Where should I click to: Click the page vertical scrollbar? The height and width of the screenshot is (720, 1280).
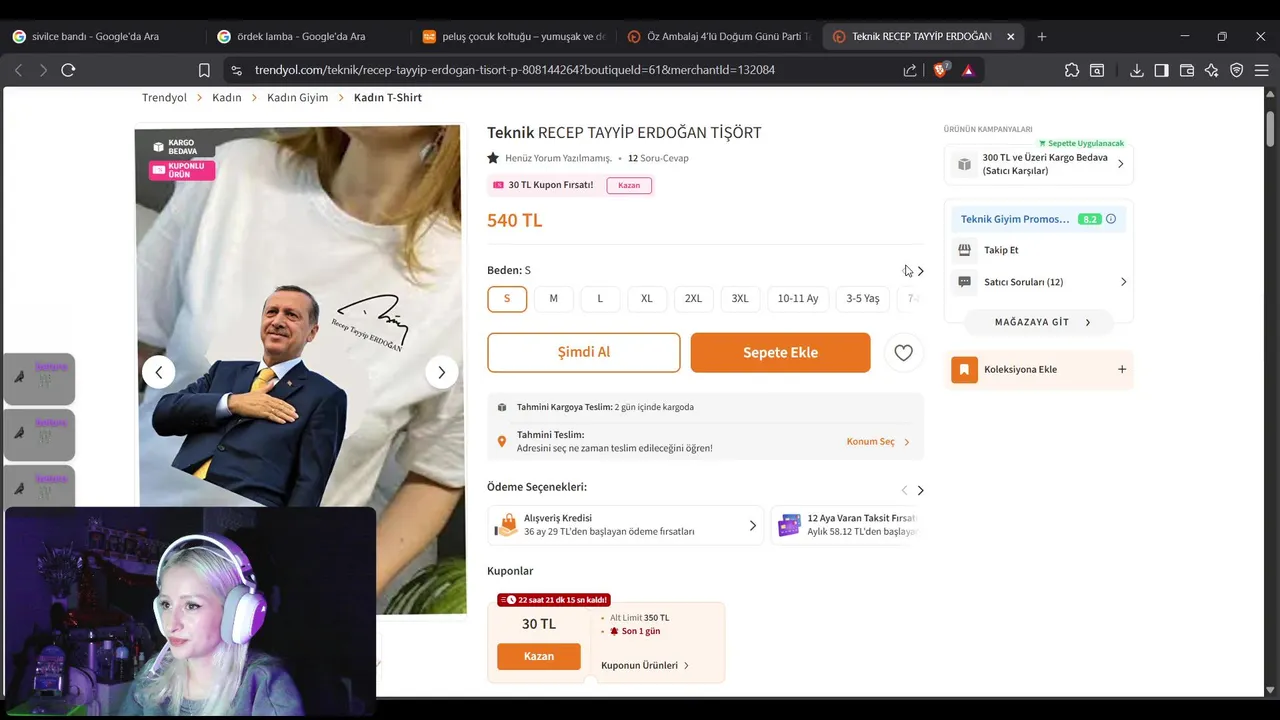1271,390
